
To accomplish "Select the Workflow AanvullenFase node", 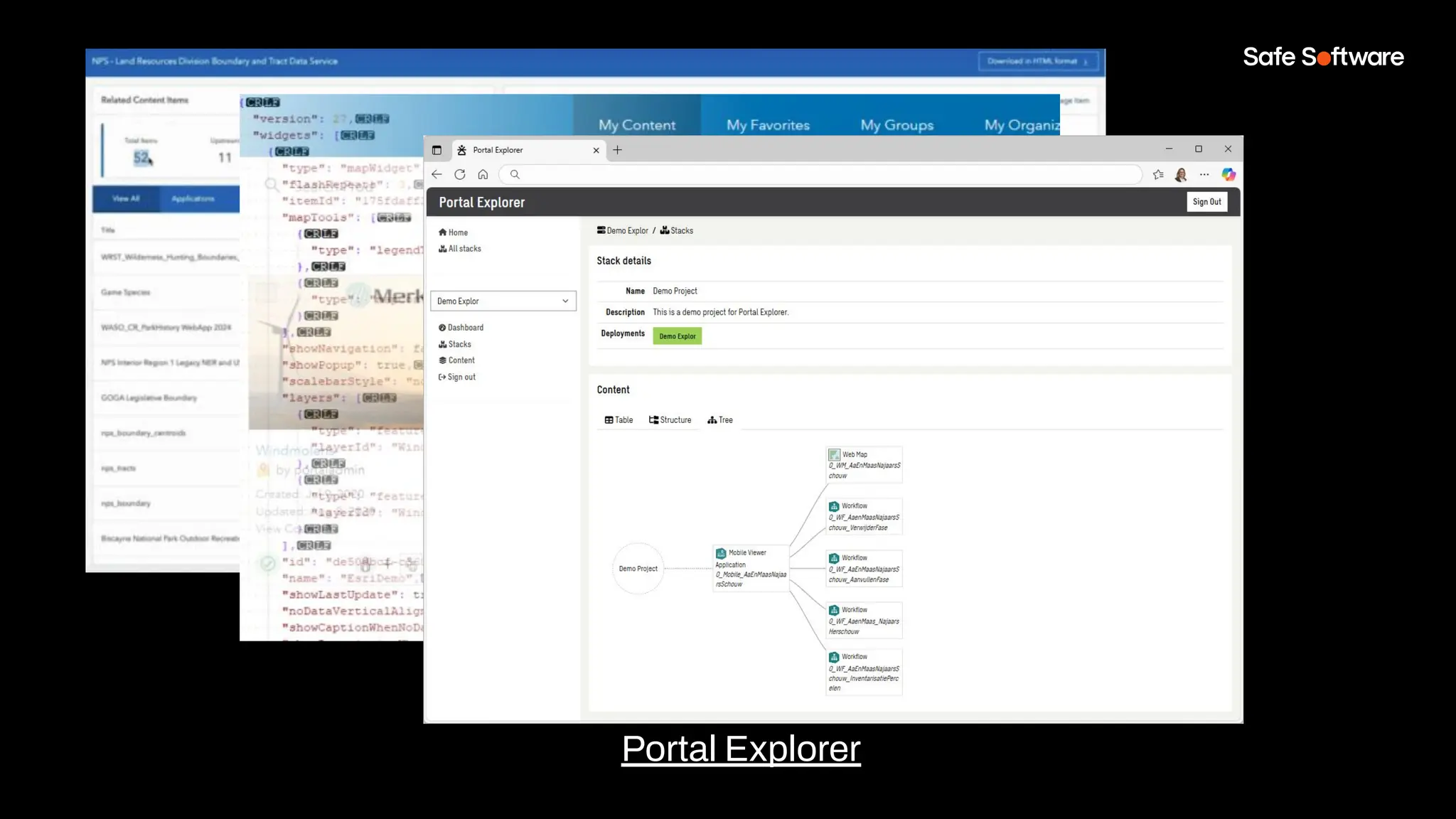I will point(864,569).
